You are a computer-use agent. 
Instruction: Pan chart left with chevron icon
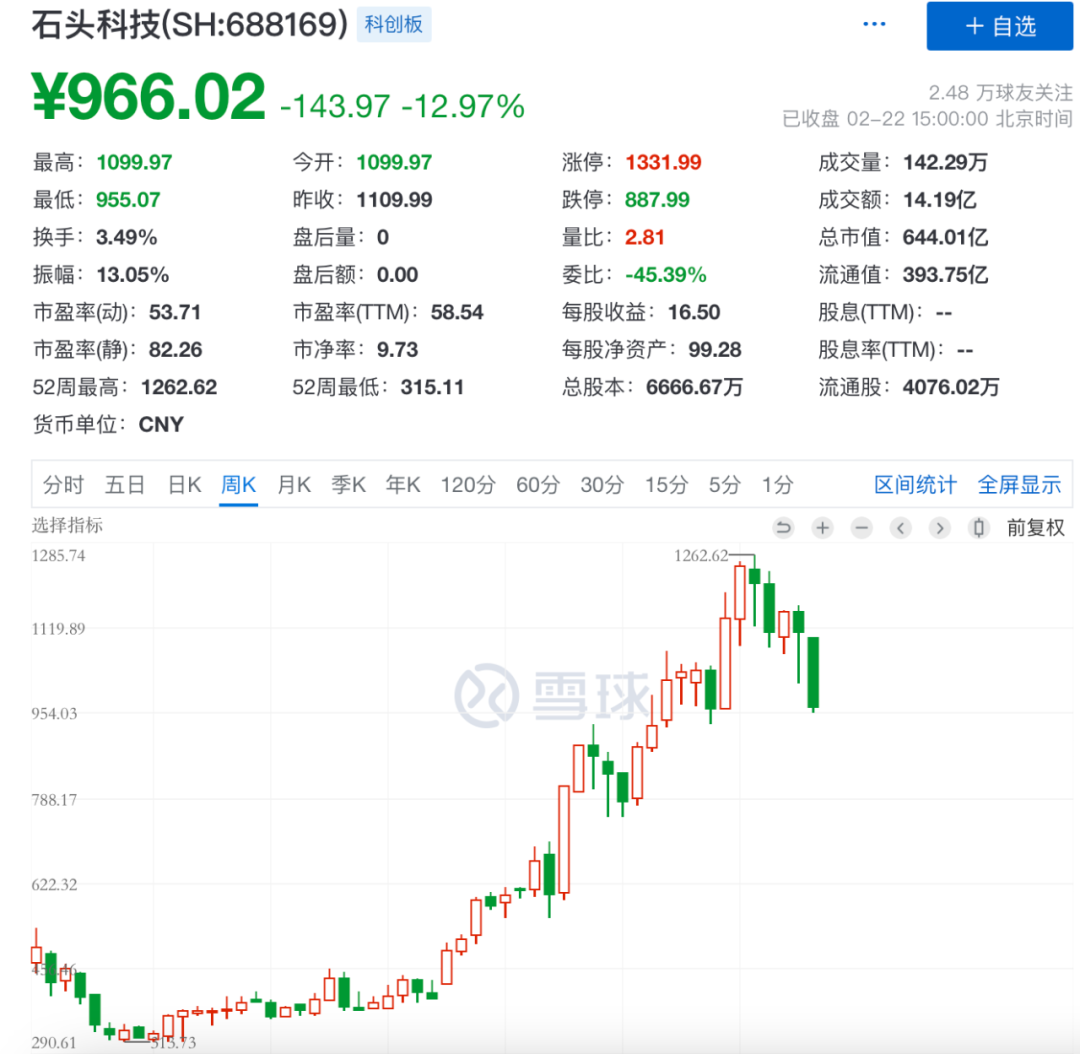click(900, 528)
